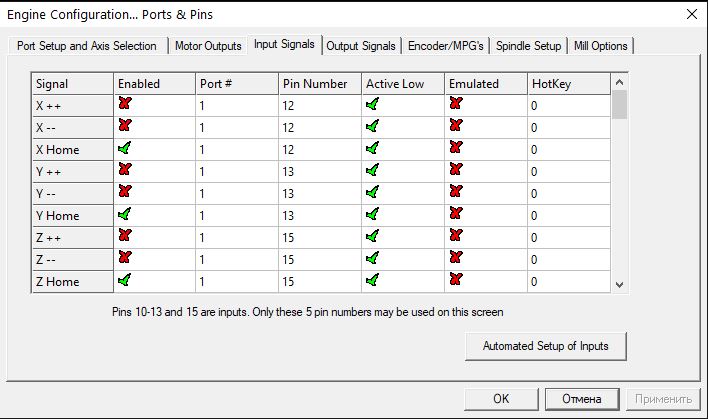This screenshot has height=419, width=708.
Task: Toggle the Emulated red X for X --
Action: 456,126
